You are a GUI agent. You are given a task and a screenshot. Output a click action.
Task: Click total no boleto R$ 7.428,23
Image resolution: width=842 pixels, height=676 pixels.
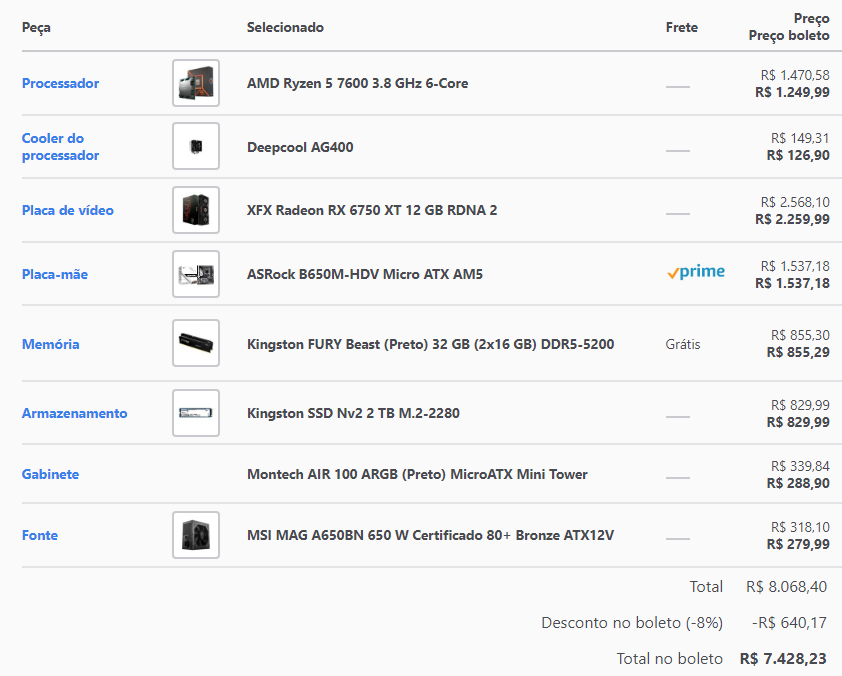click(x=783, y=659)
